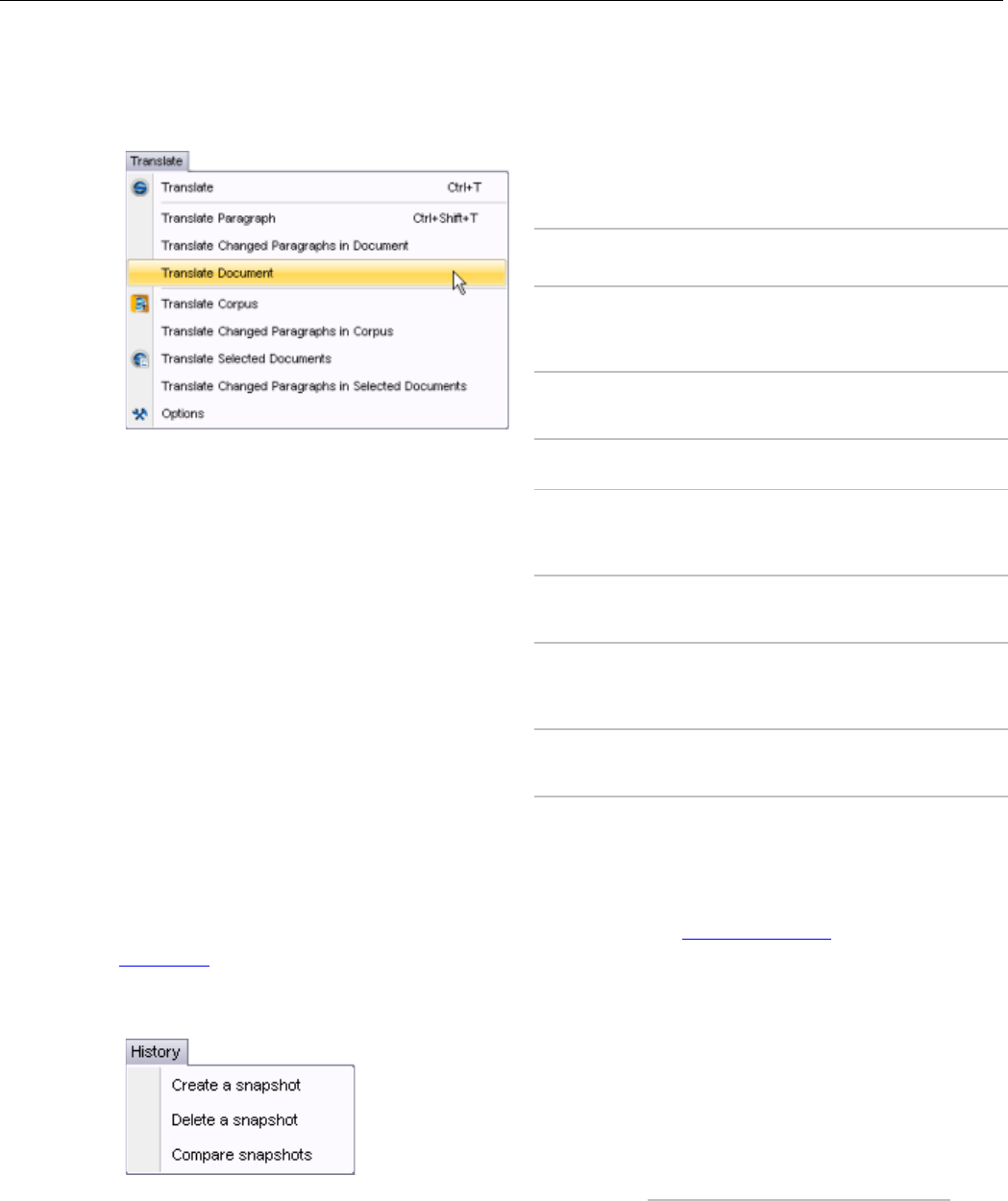Choose Compare snapshots

pyautogui.click(x=242, y=1155)
